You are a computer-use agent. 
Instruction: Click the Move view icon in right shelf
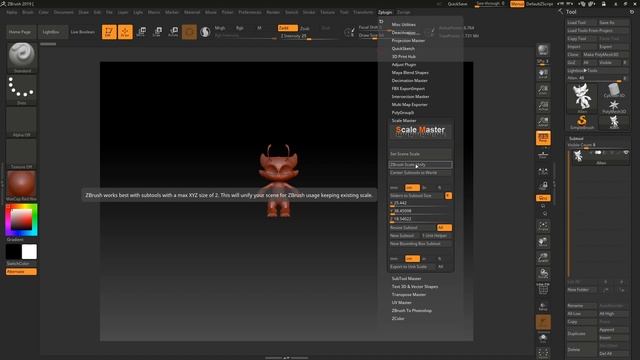(x=543, y=242)
